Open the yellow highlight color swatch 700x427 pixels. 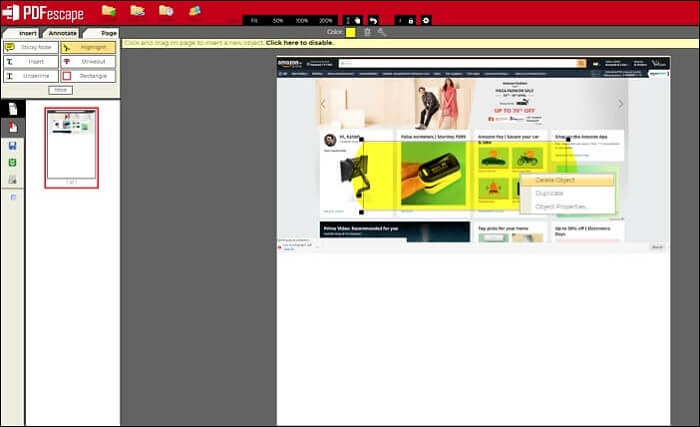(350, 32)
